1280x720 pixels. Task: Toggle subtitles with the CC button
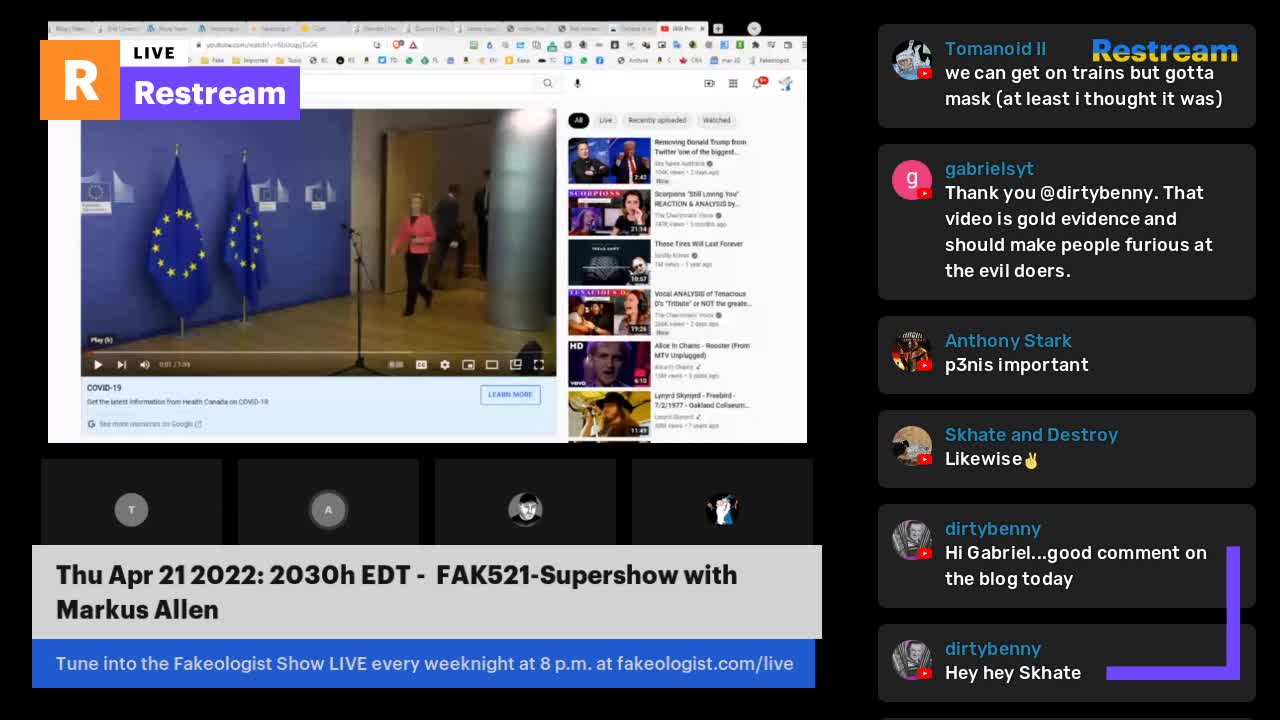(x=421, y=365)
